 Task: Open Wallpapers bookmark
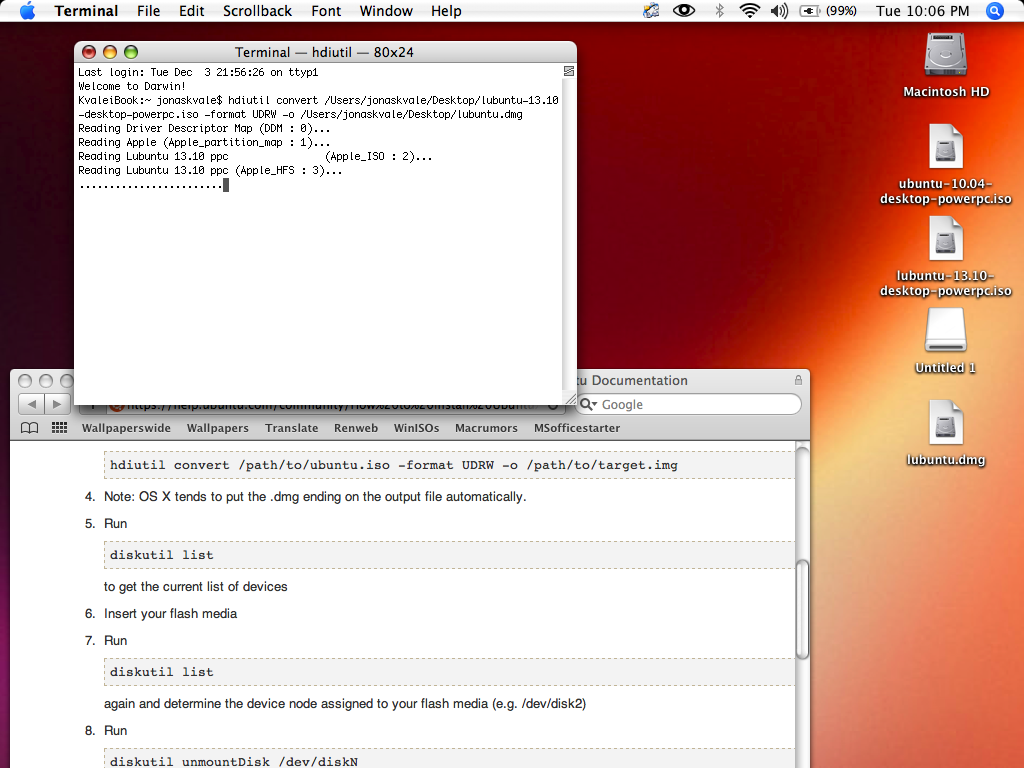tap(217, 428)
